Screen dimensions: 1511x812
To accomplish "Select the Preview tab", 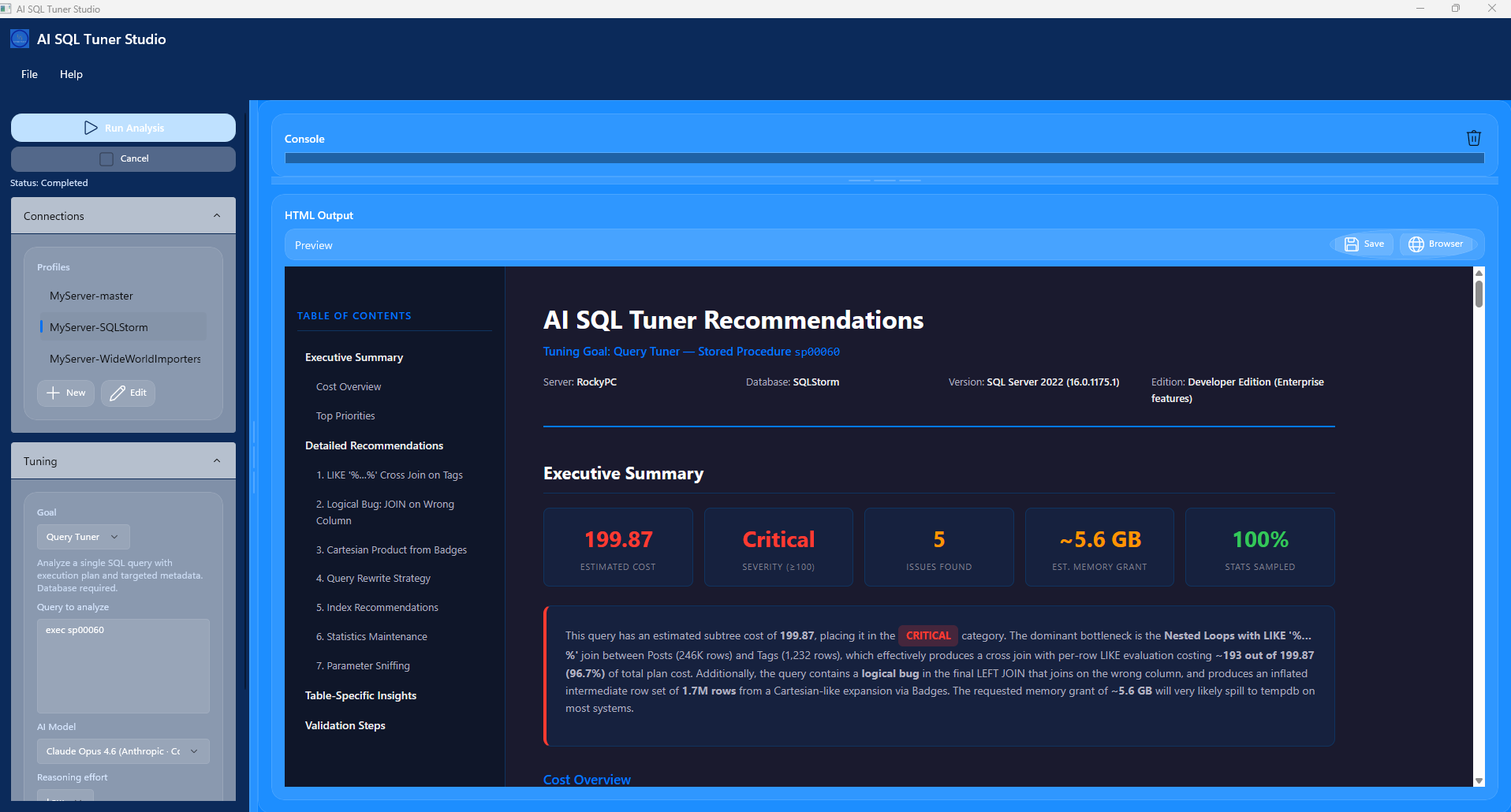I will pyautogui.click(x=313, y=245).
